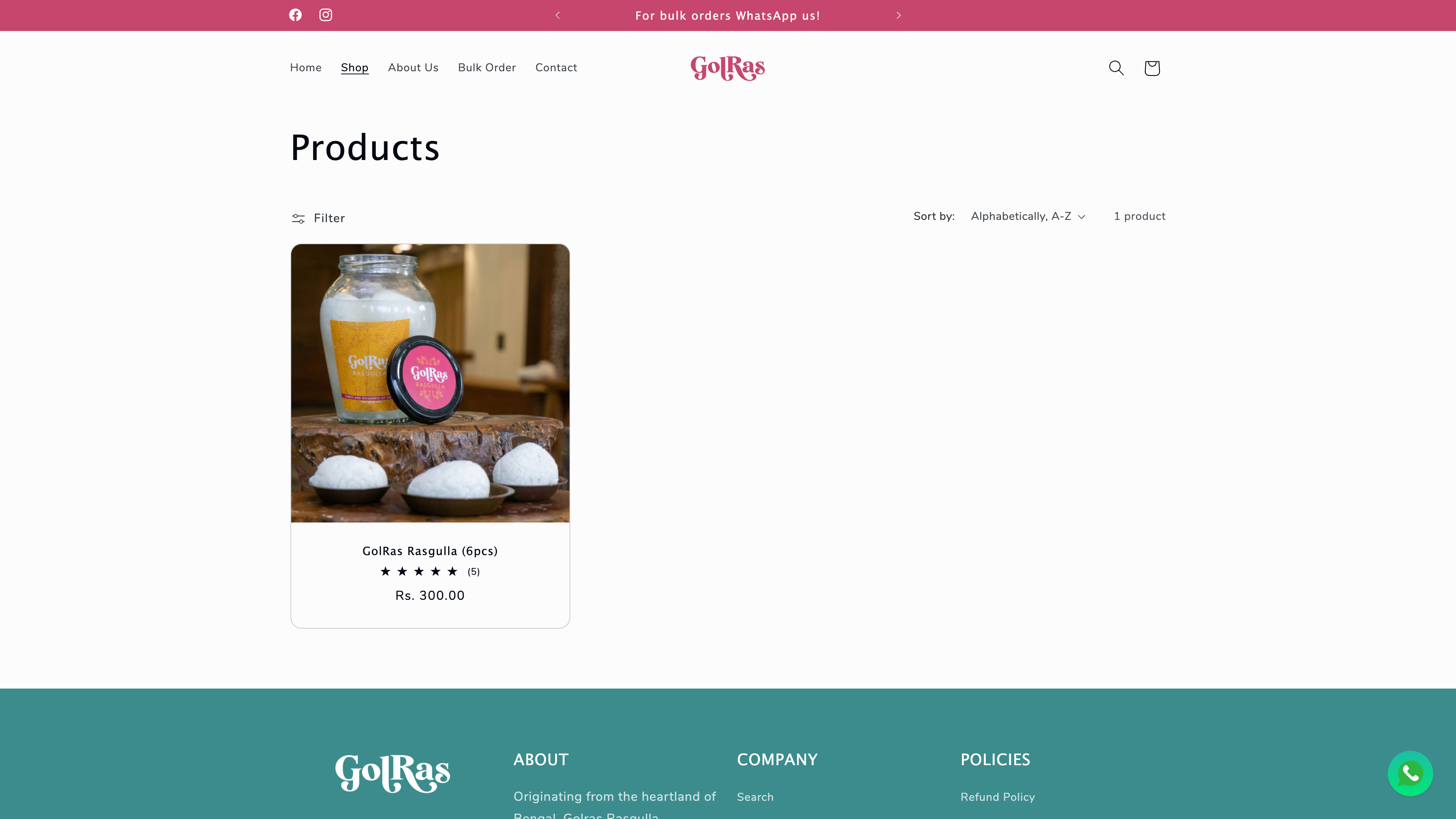Click the footer Search link
The height and width of the screenshot is (819, 1456).
[x=755, y=797]
